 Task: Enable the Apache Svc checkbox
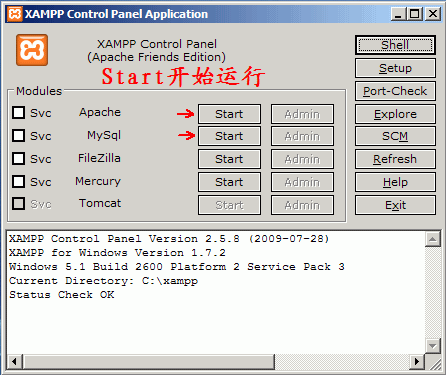click(19, 113)
